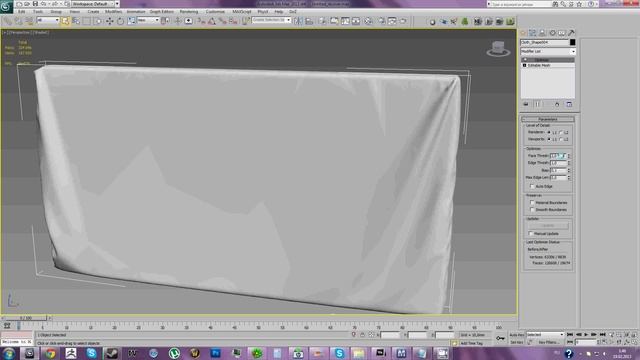The width and height of the screenshot is (640, 360).
Task: Toggle the Snaps toggle icon
Action: 201,21
